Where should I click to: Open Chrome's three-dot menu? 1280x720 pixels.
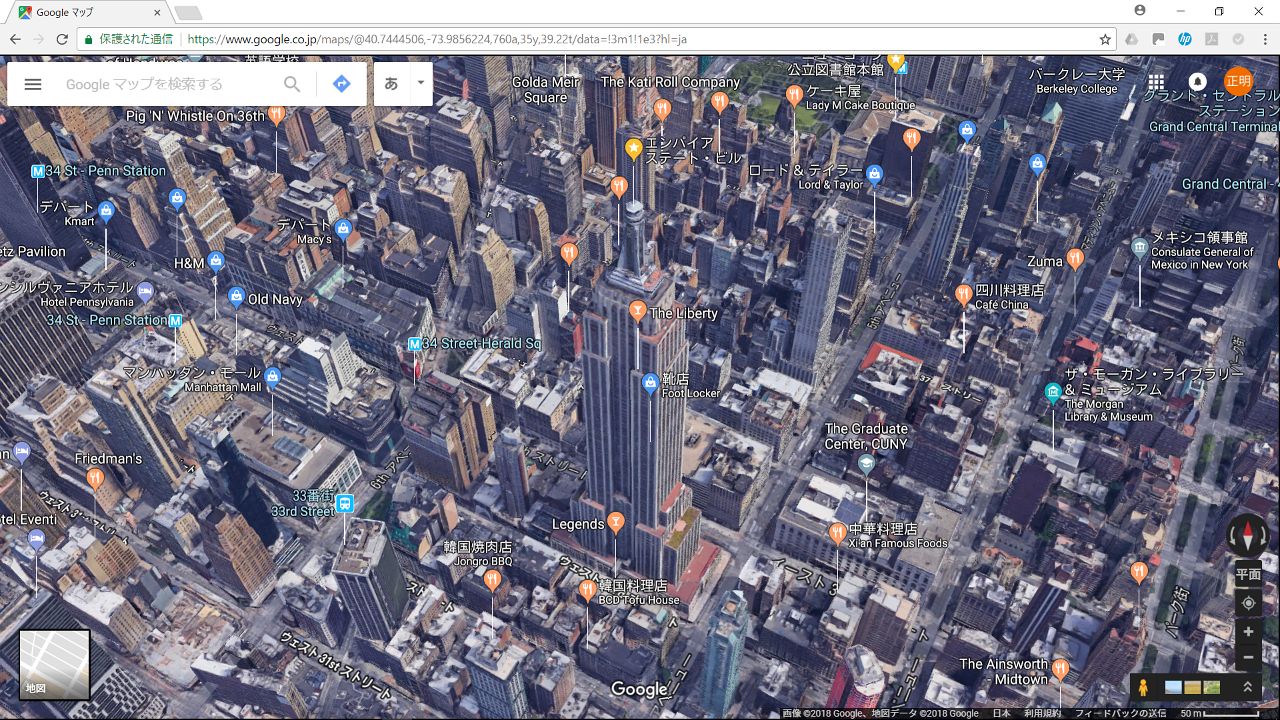click(x=1264, y=39)
